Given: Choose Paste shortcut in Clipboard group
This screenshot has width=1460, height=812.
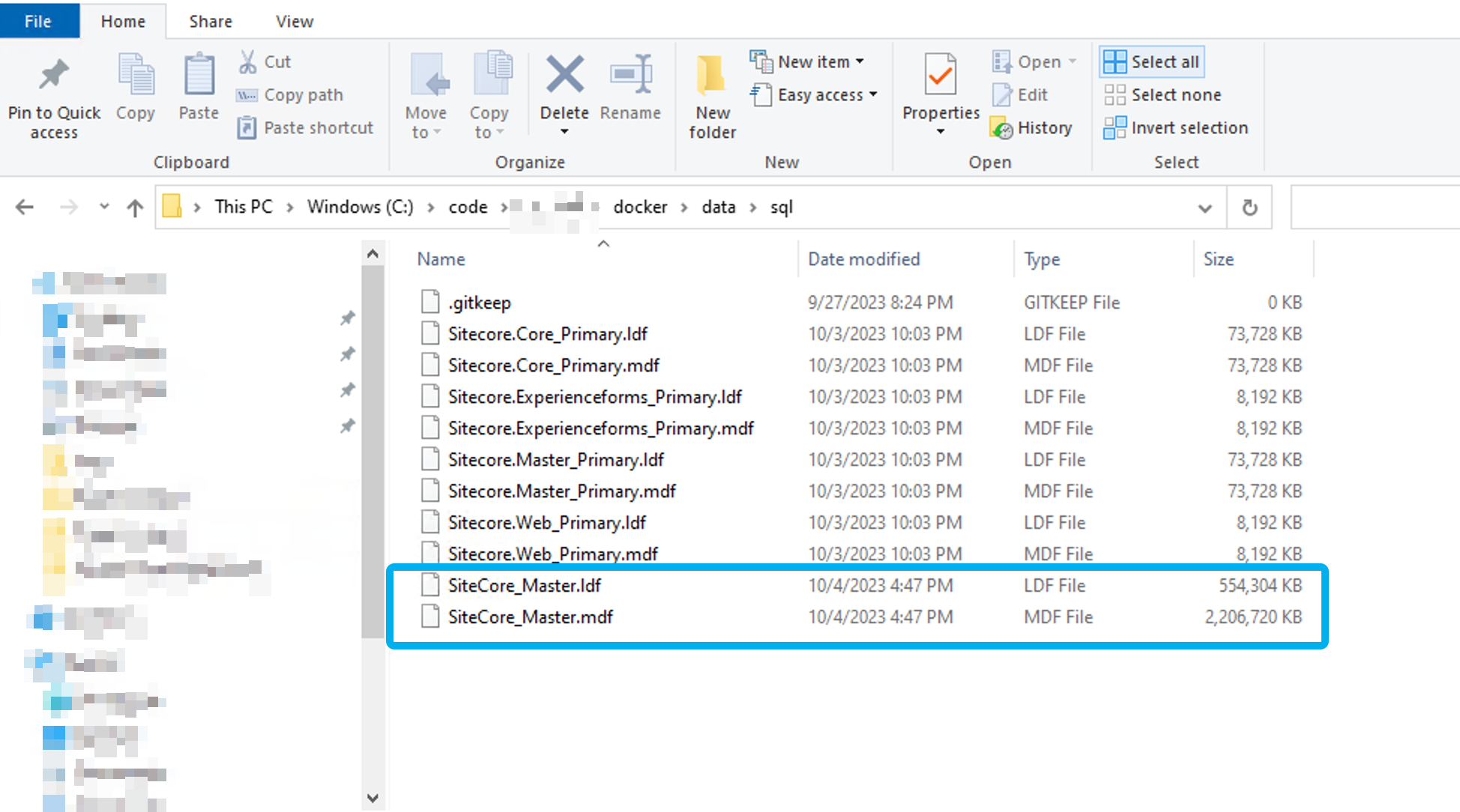Looking at the screenshot, I should (305, 127).
